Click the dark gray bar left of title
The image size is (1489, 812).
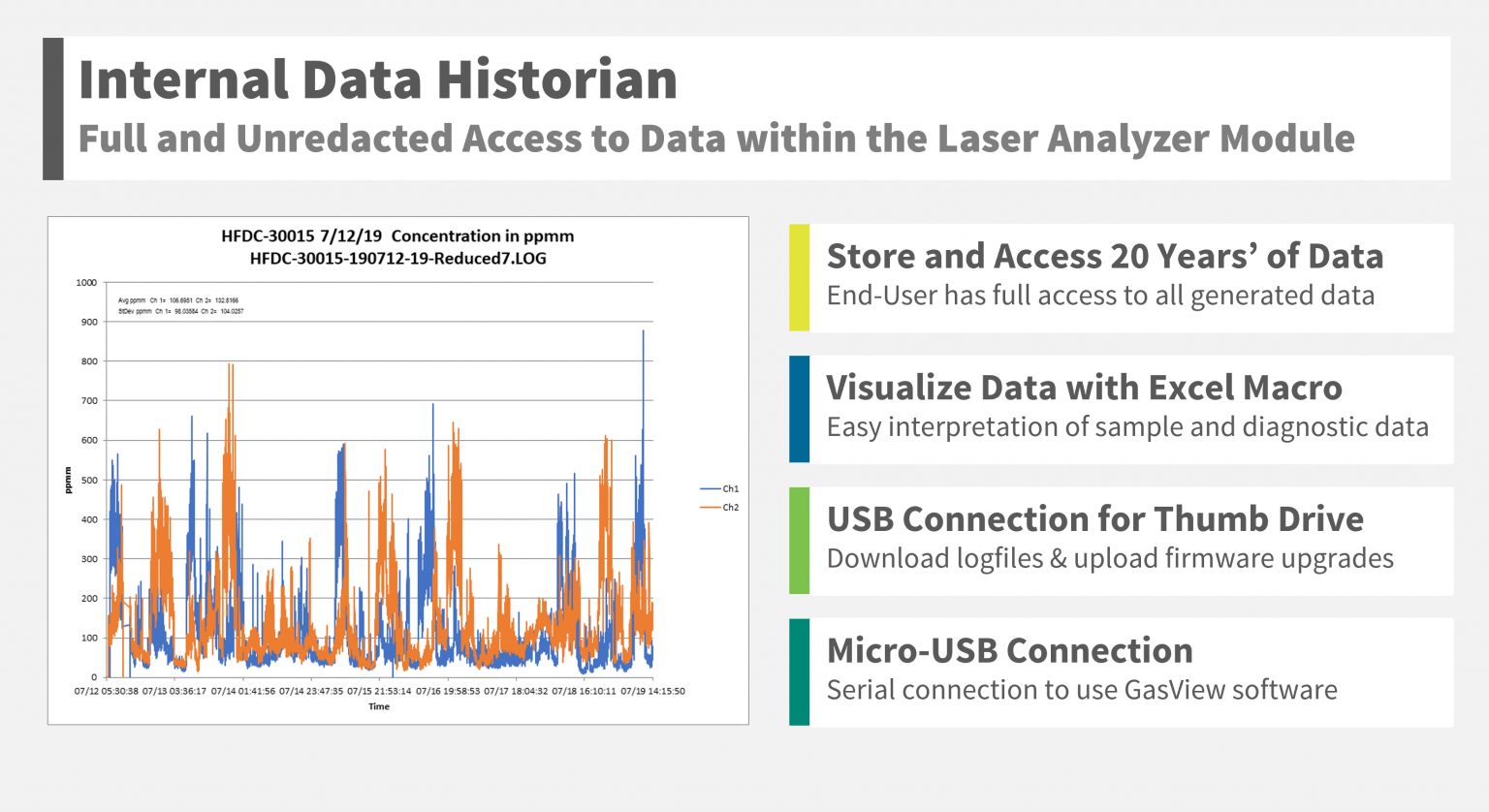[x=53, y=109]
